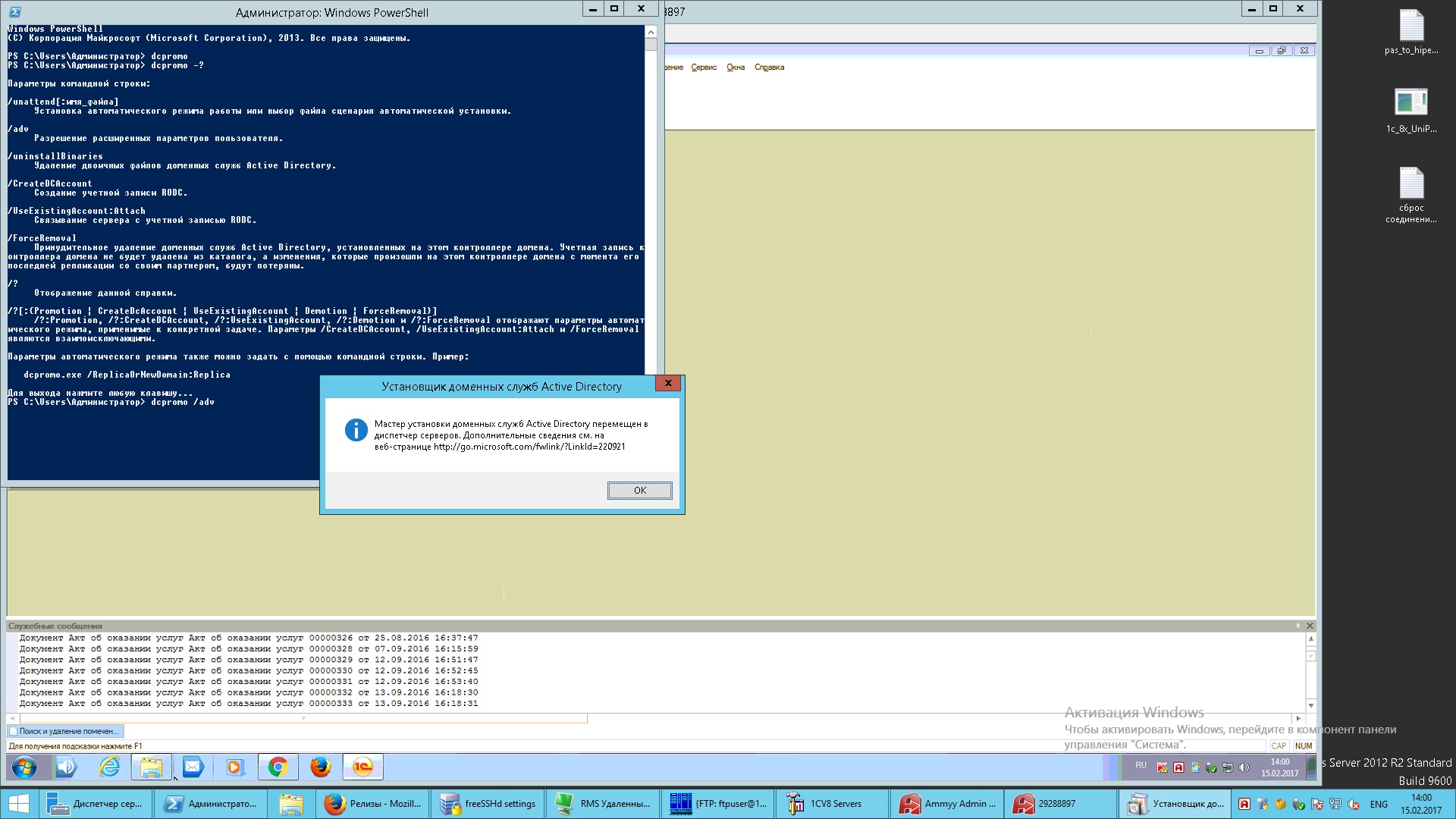Screen dimensions: 1456x819
Task: Click the database server tray icon on host
Action: 1262,804
